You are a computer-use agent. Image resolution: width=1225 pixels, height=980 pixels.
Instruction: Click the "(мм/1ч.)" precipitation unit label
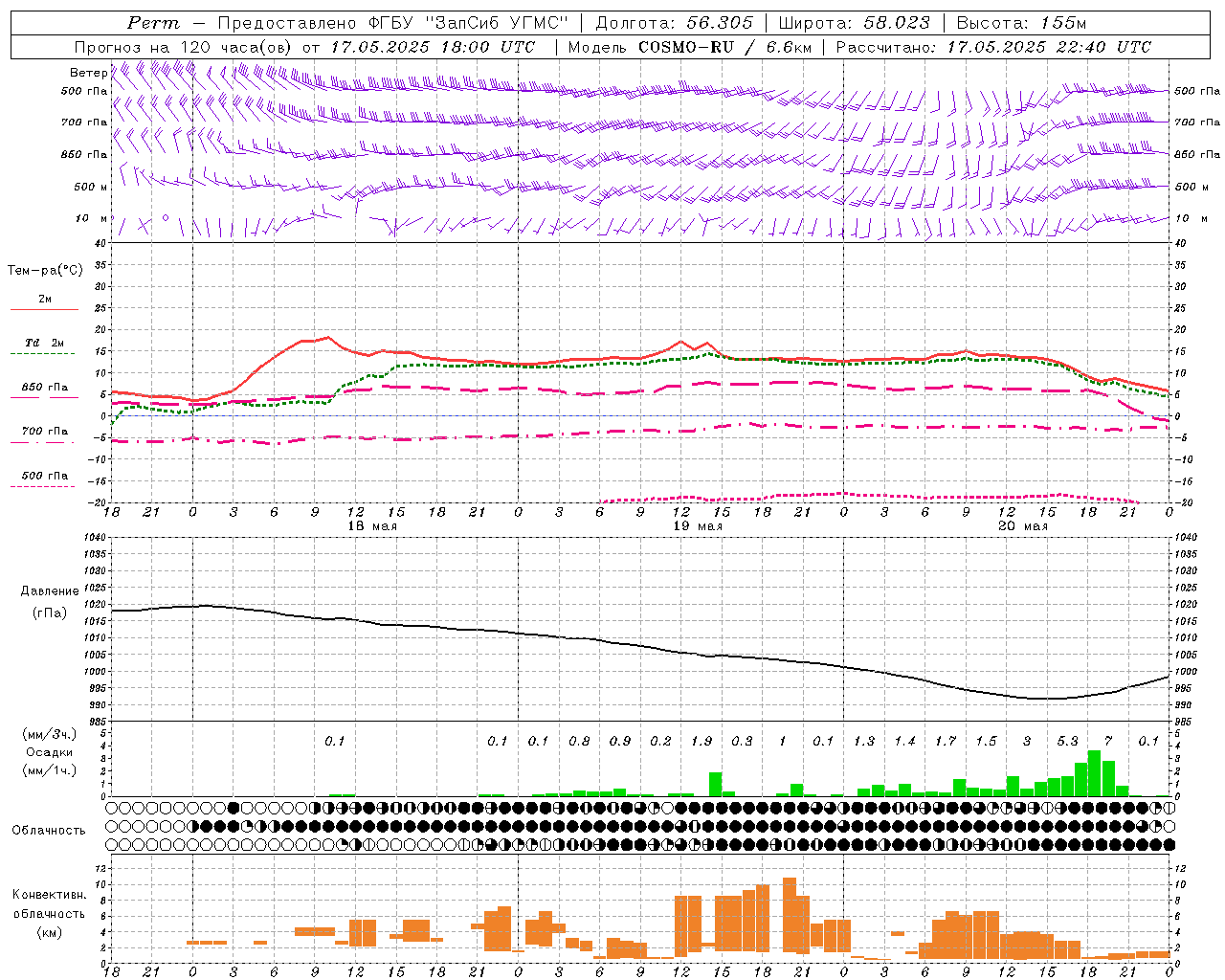[49, 771]
